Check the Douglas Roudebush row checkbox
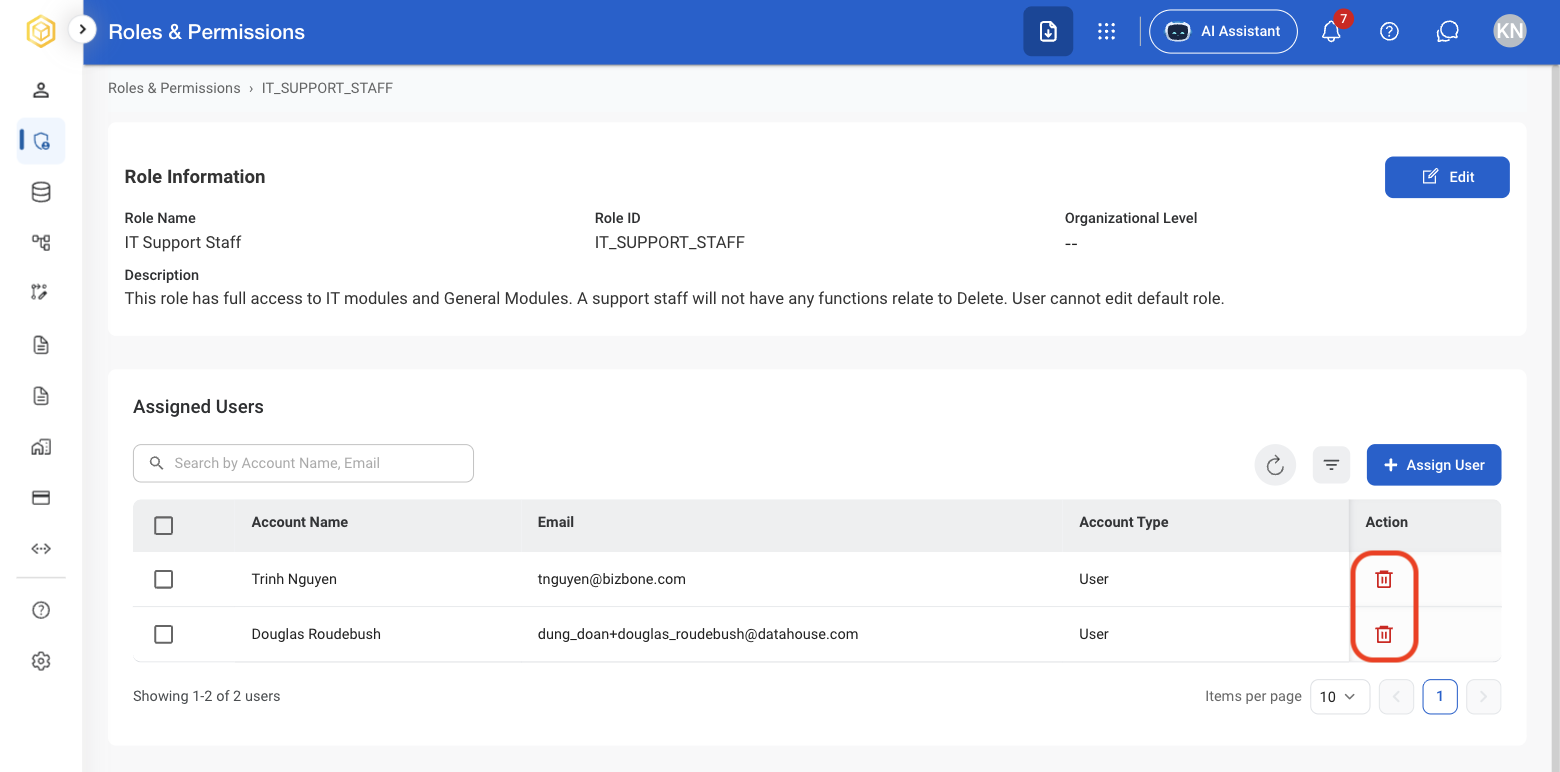This screenshot has height=772, width=1560. point(164,634)
